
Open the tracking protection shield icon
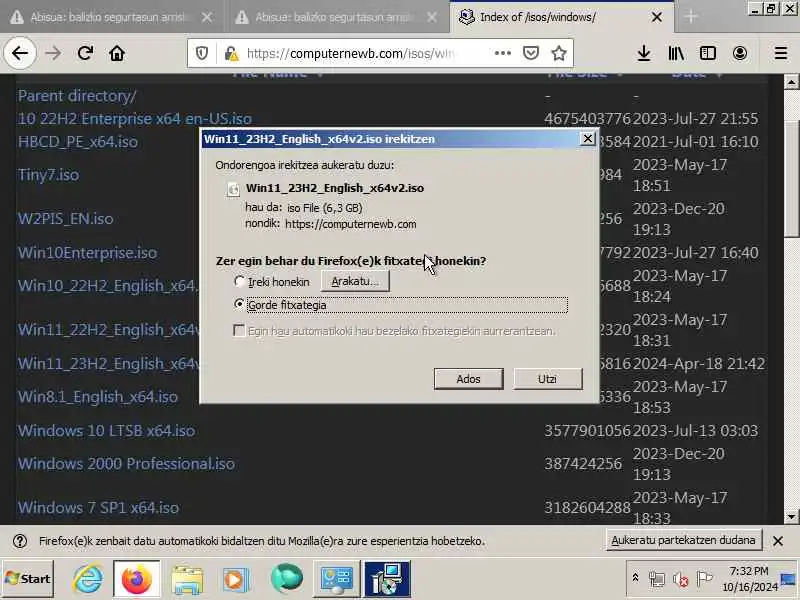pyautogui.click(x=202, y=53)
